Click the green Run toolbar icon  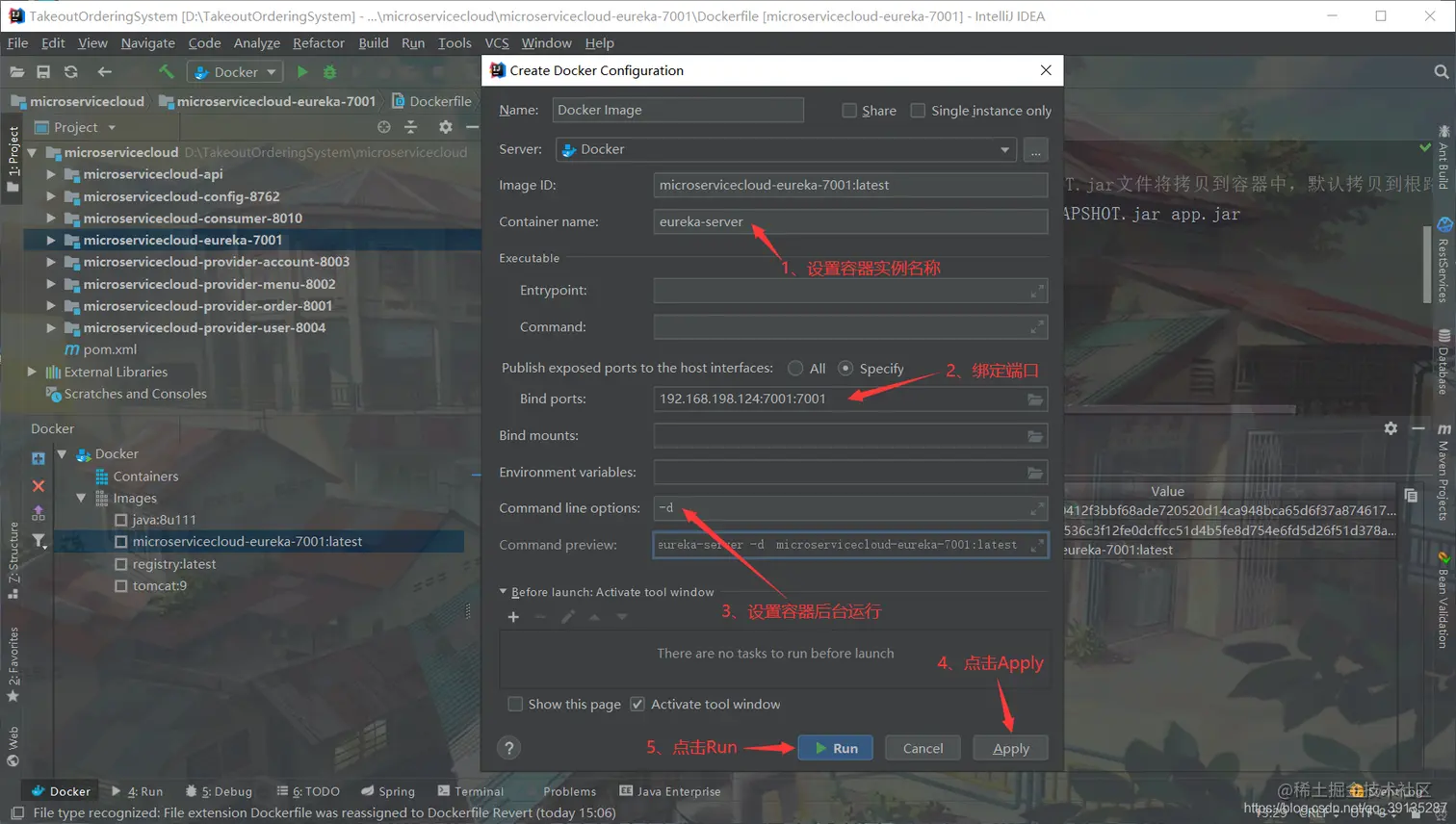(302, 72)
